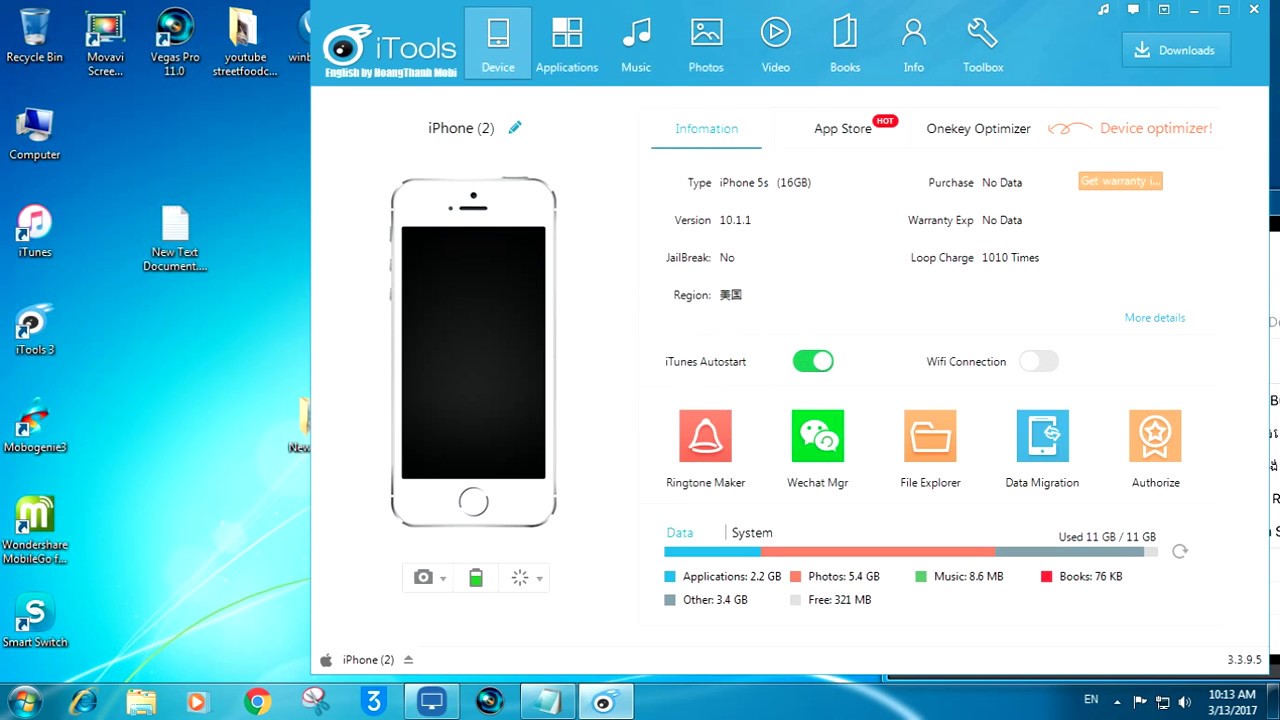Click the music note icon in title bar
Image resolution: width=1280 pixels, height=720 pixels.
click(1103, 10)
